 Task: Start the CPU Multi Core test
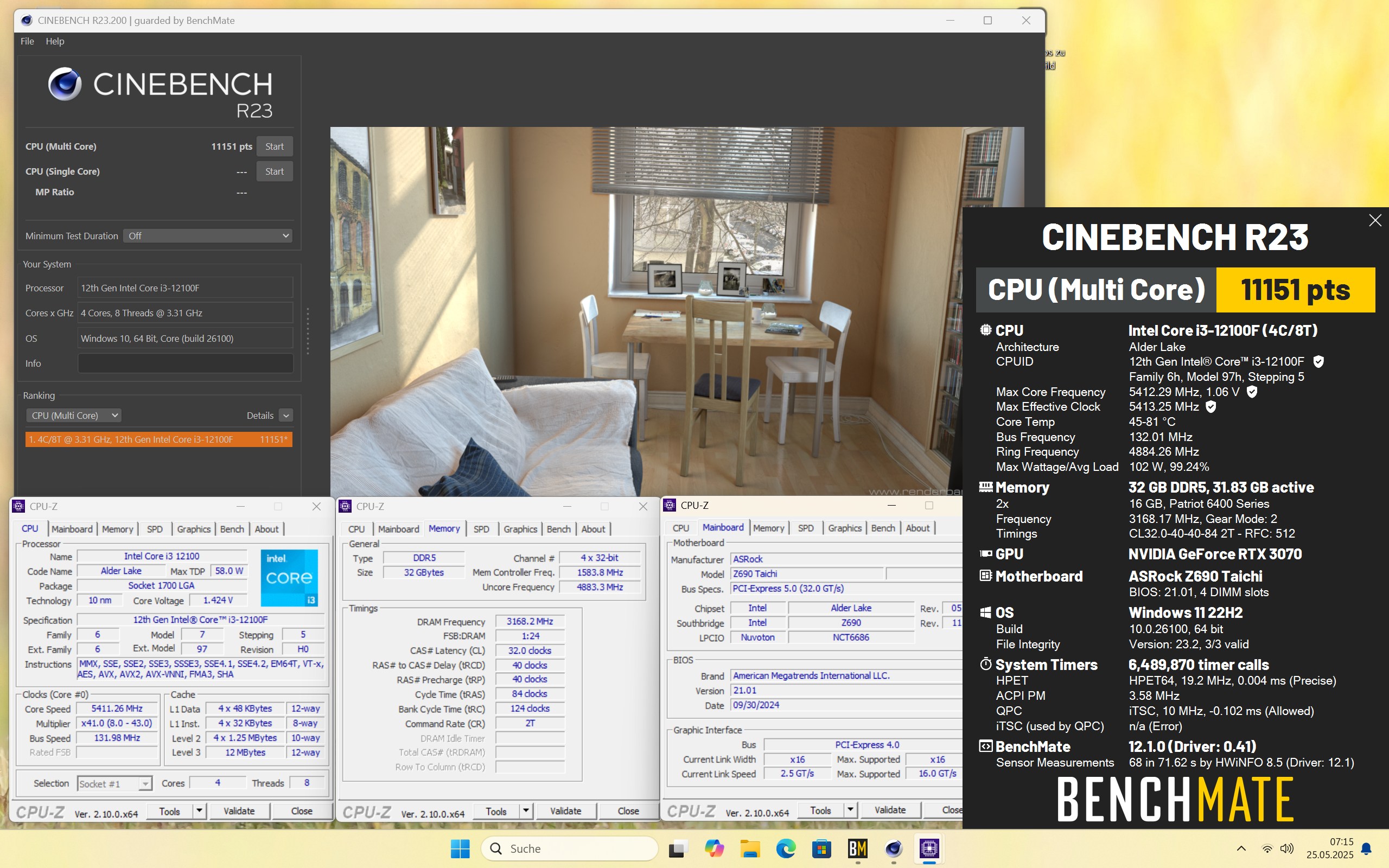275,146
